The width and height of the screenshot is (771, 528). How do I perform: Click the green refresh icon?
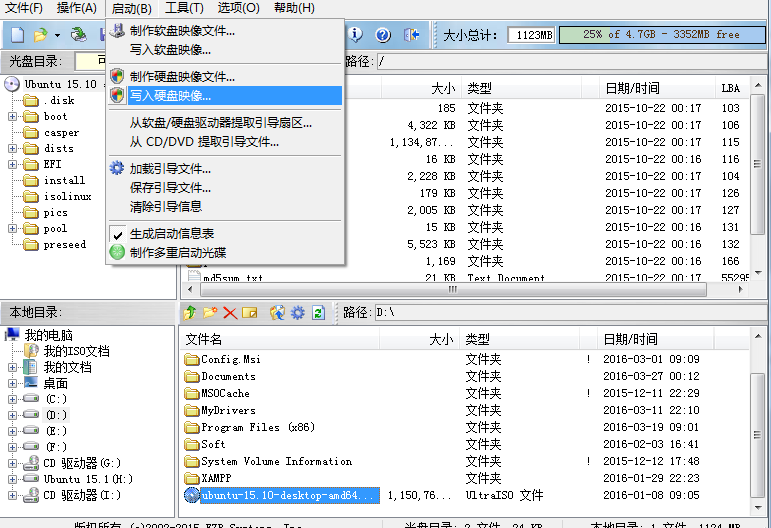click(318, 313)
